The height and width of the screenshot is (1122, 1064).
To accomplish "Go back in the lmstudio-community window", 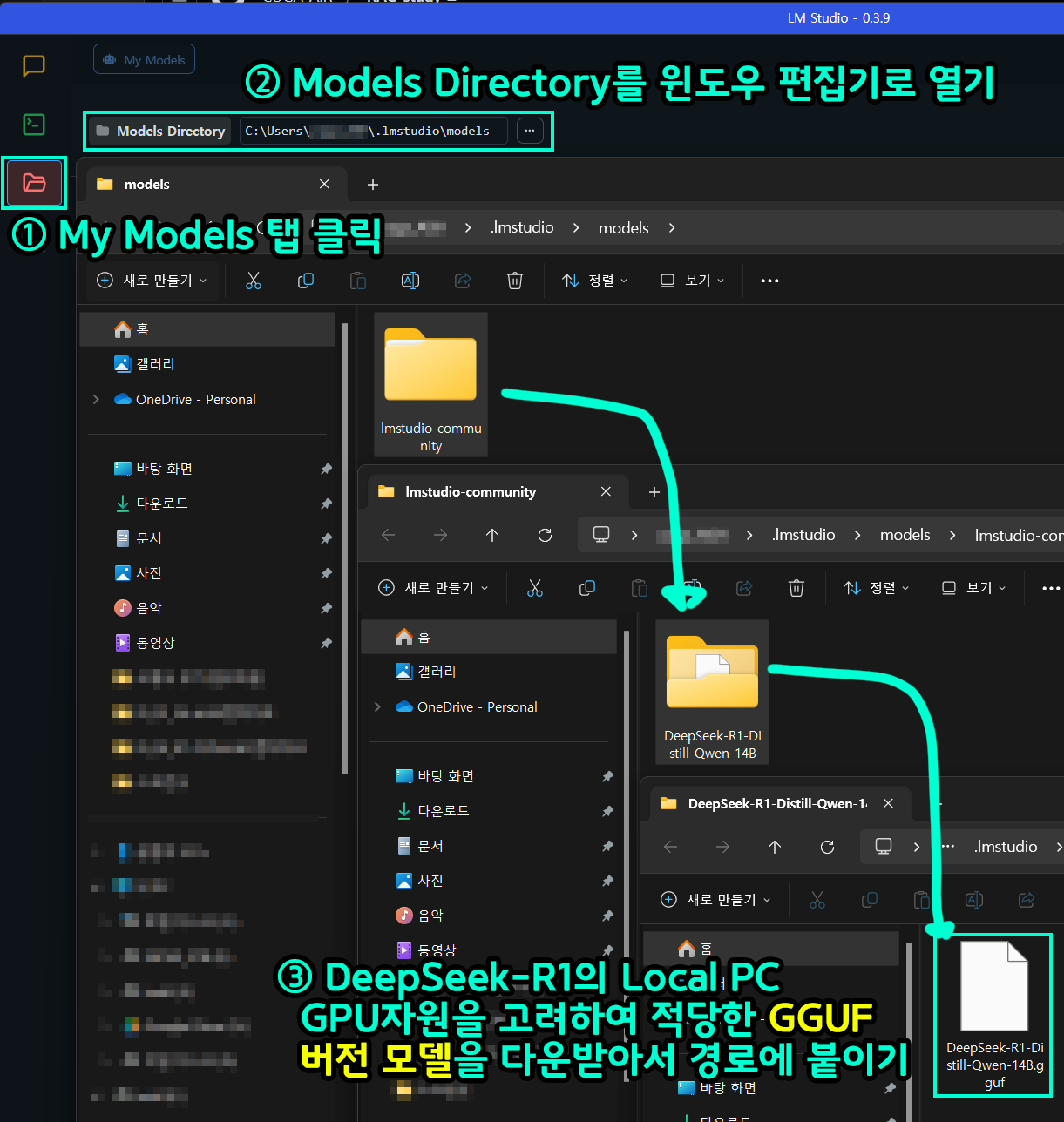I will click(389, 535).
